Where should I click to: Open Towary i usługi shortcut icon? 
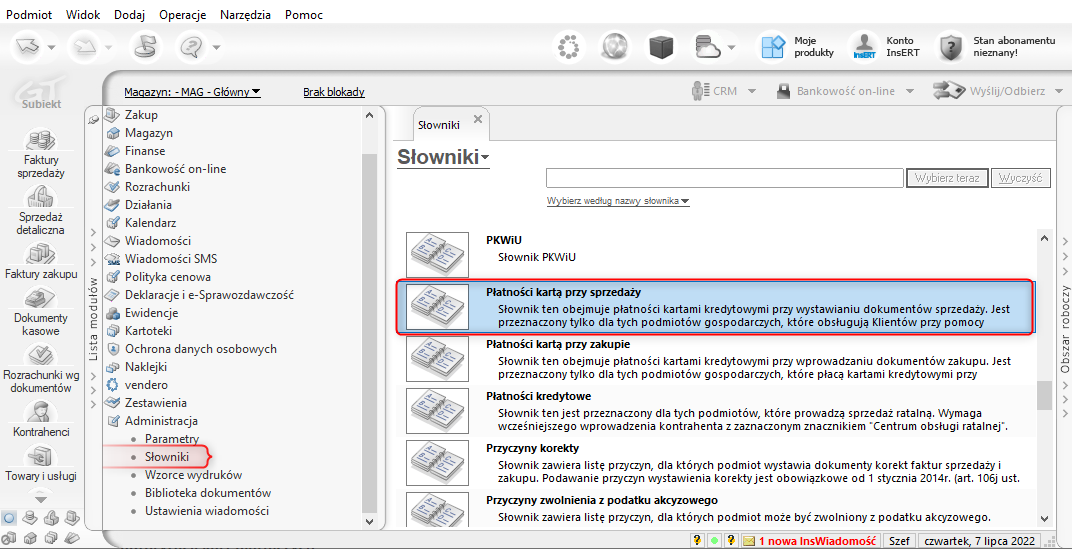[x=40, y=456]
